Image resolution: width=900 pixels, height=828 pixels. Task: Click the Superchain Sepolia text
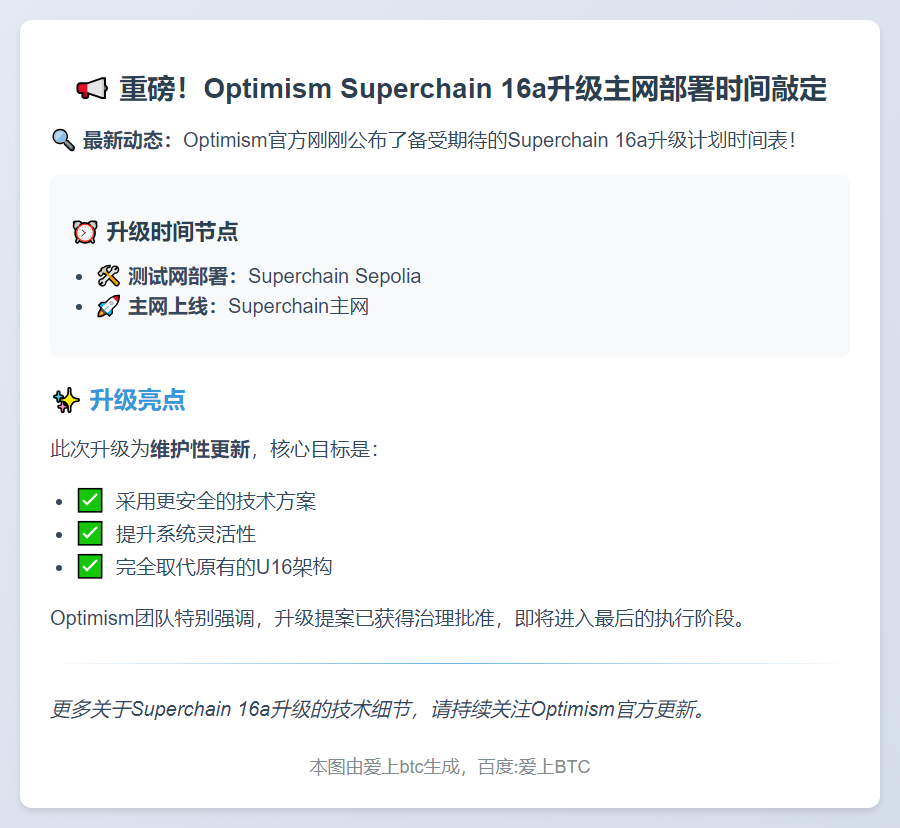[334, 276]
